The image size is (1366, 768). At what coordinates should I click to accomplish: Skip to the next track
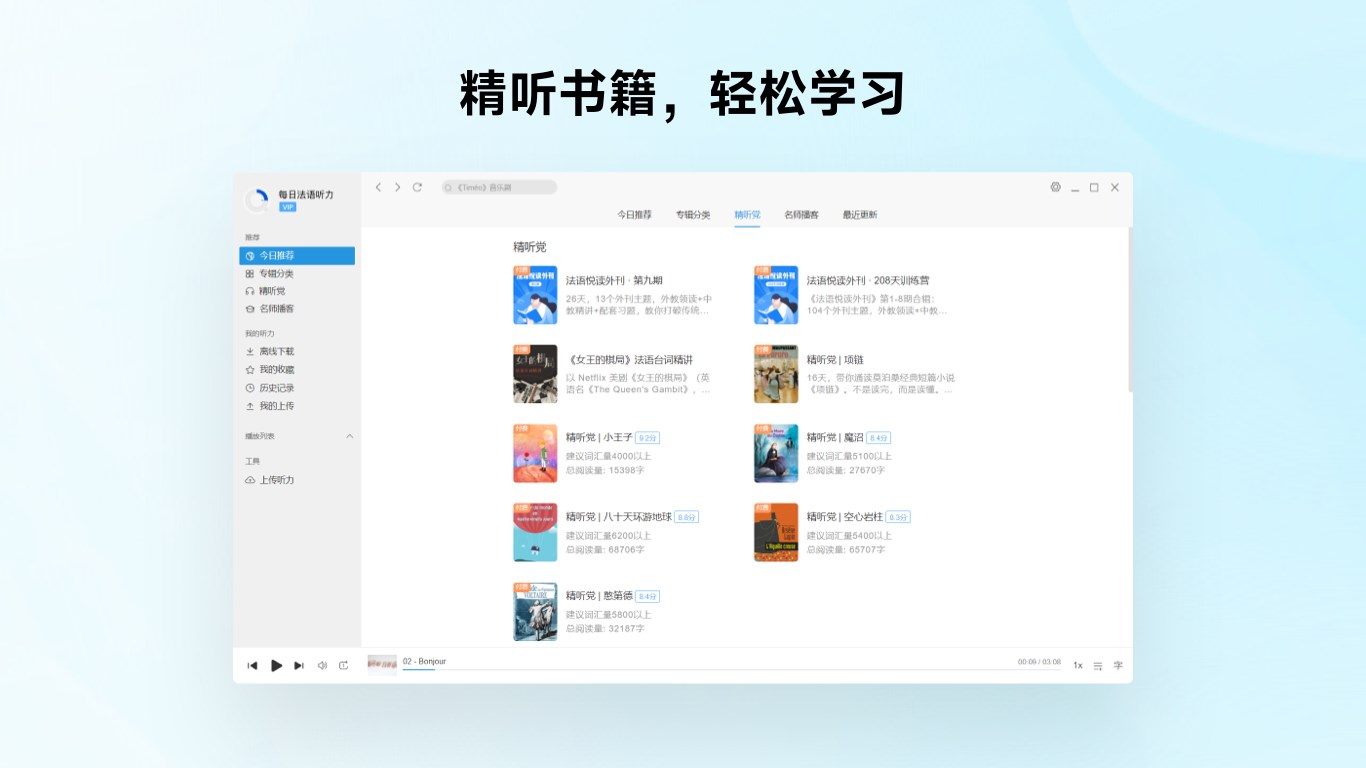pos(298,665)
